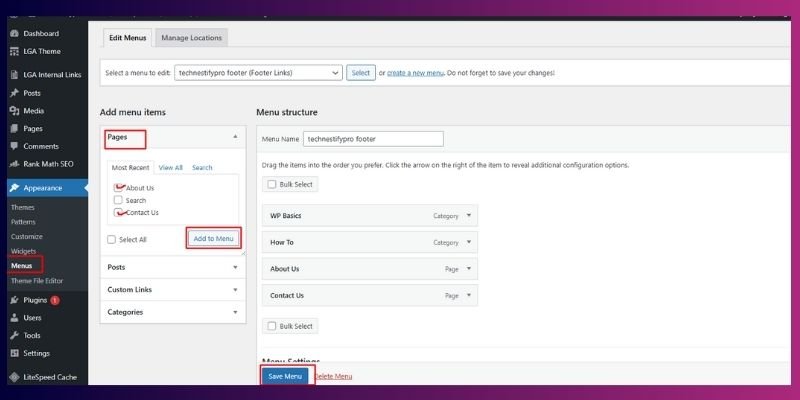Click the Select button

361,73
